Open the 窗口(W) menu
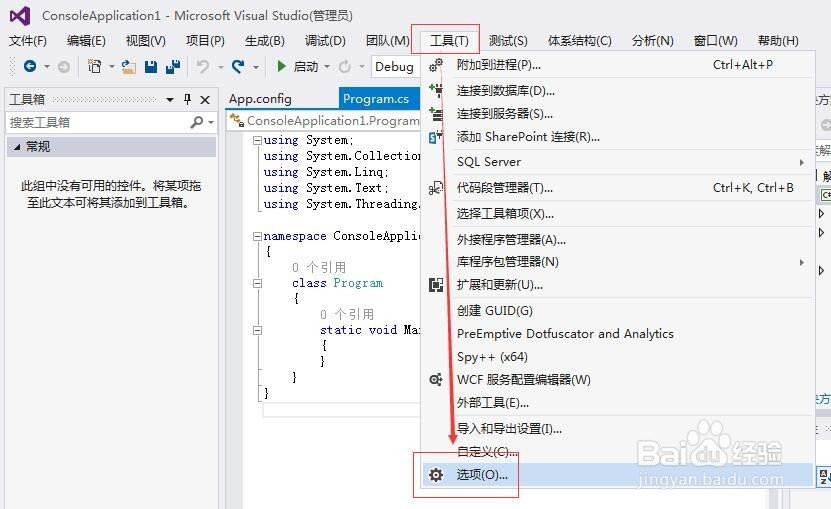Image resolution: width=831 pixels, height=509 pixels. pos(715,41)
